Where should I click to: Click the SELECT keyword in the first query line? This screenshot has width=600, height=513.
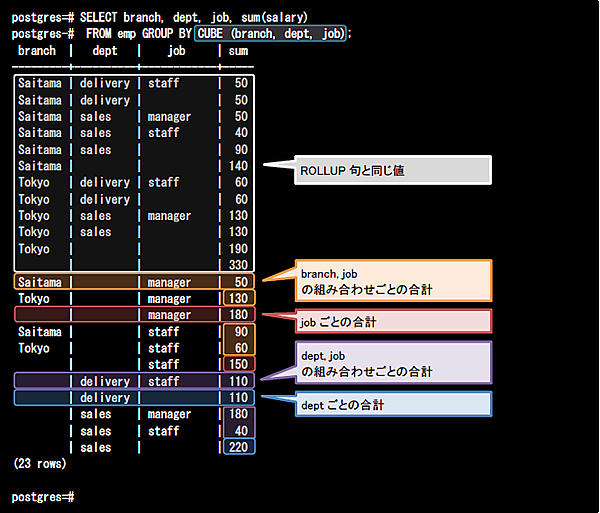98,18
